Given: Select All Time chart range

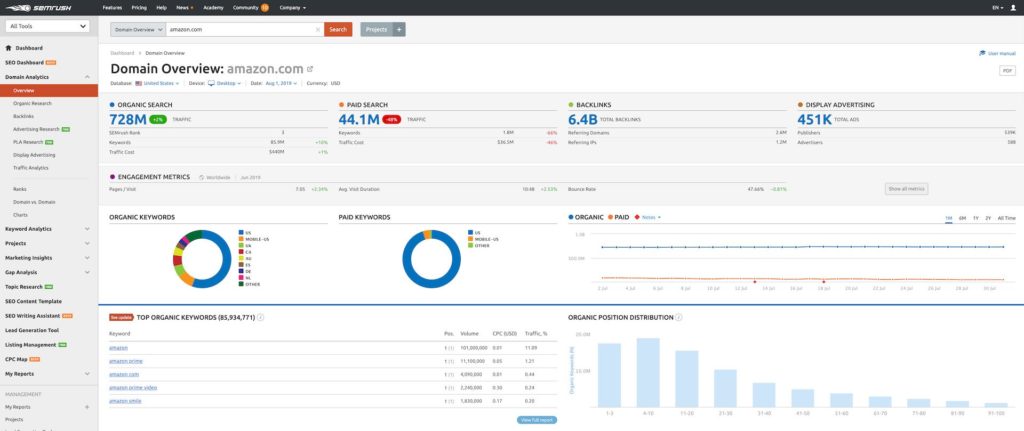Looking at the screenshot, I should click(1006, 218).
